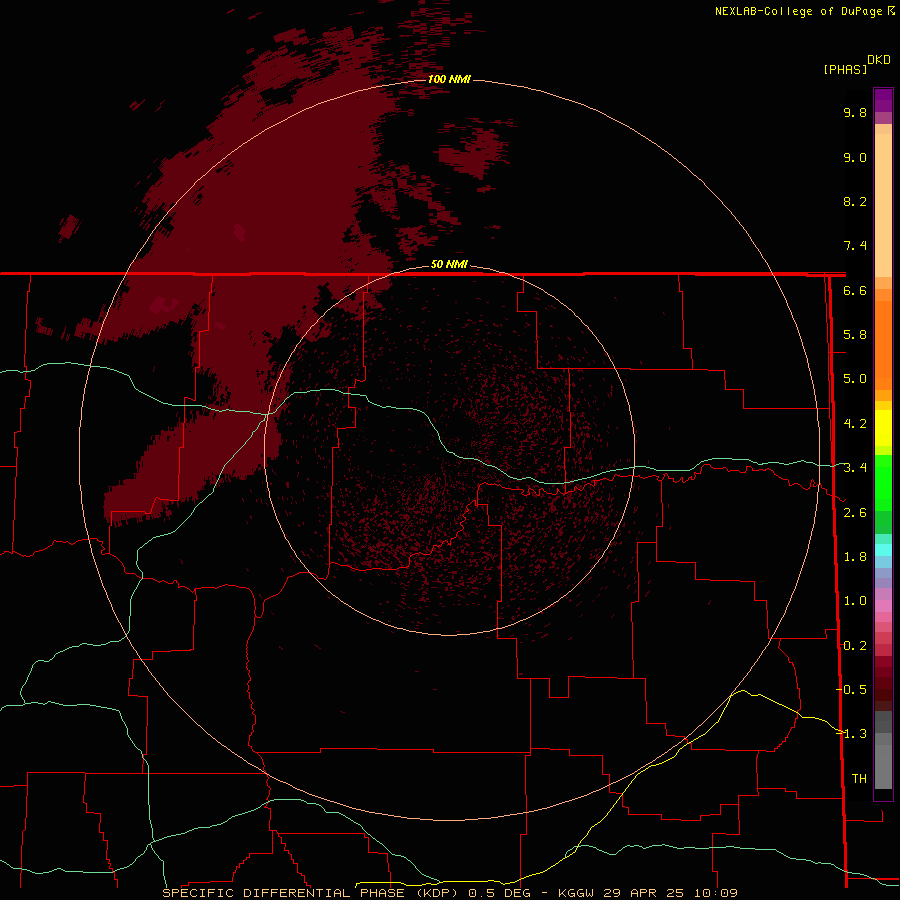Click the 0.2 value on the color scale
900x900 pixels.
(855, 646)
